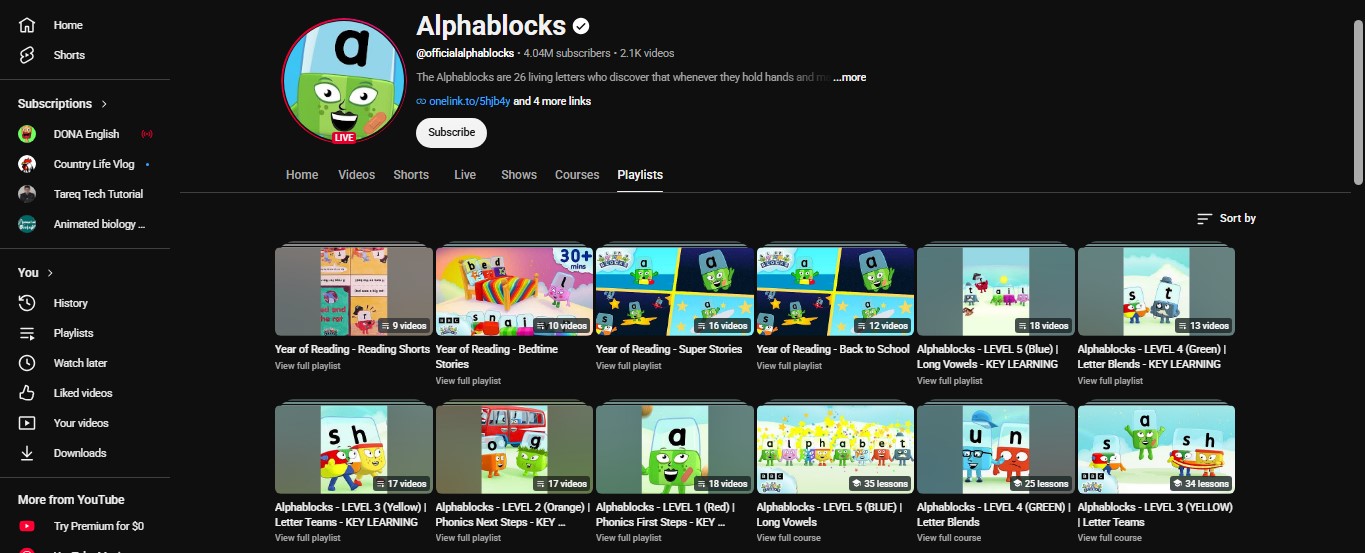Viewport: 1365px width, 553px height.
Task: View full playlist for Bedtime Stories
Action: (468, 381)
